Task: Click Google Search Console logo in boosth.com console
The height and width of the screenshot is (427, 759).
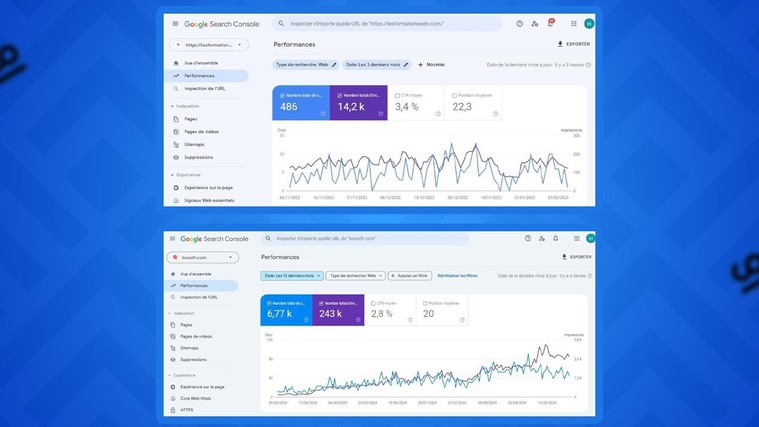Action: coord(214,239)
